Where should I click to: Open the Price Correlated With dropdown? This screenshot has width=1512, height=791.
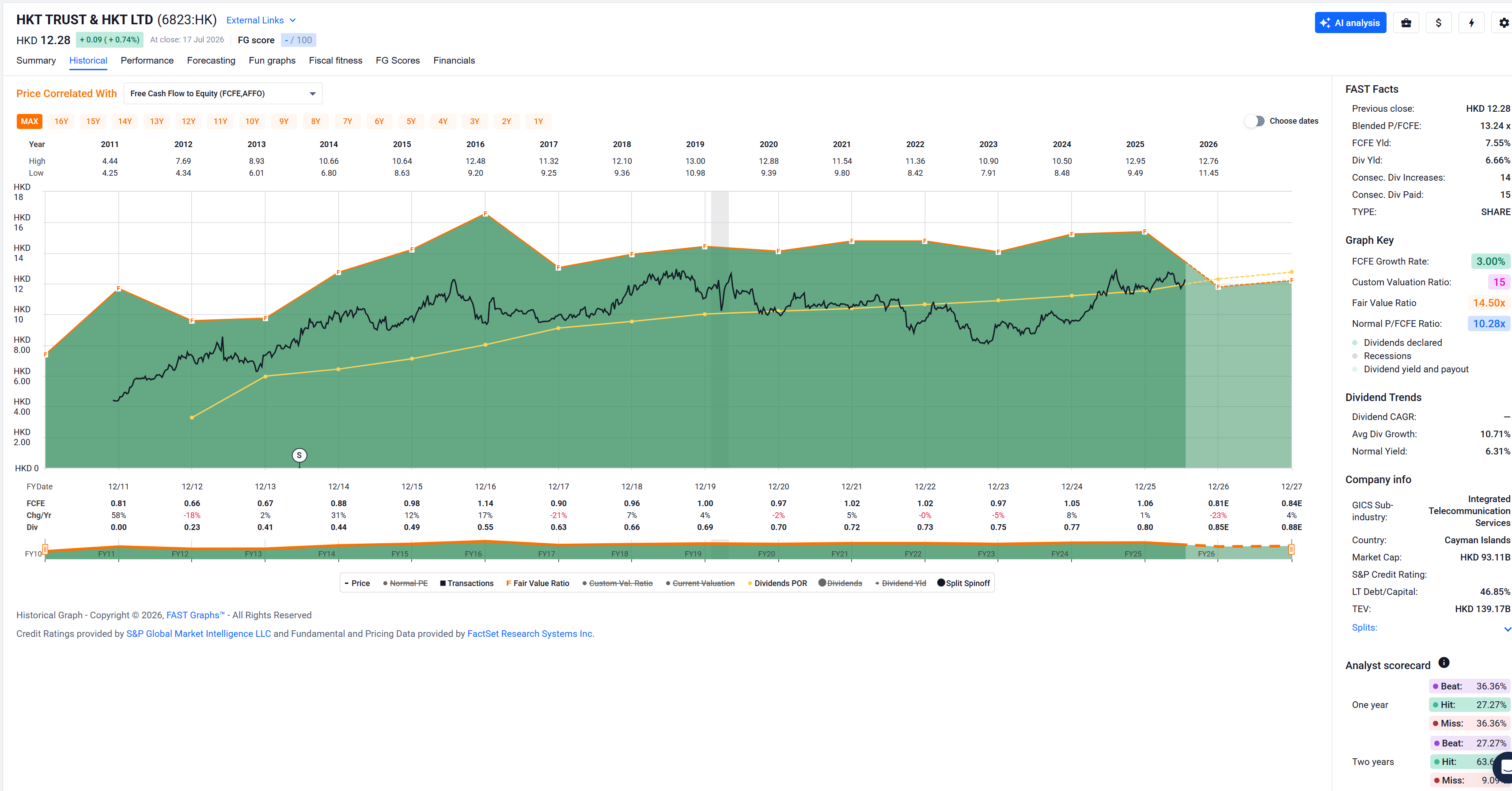223,93
